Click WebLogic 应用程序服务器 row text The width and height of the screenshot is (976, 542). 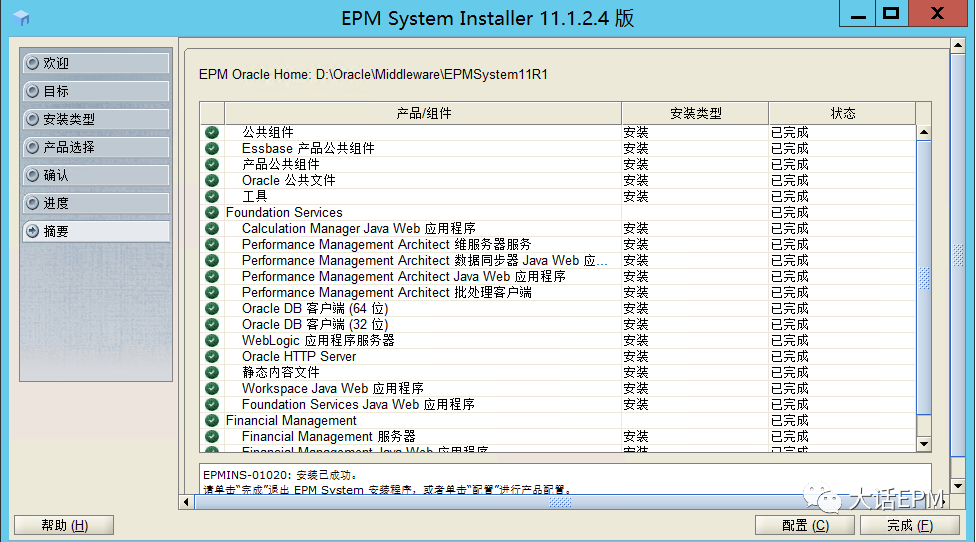318,340
